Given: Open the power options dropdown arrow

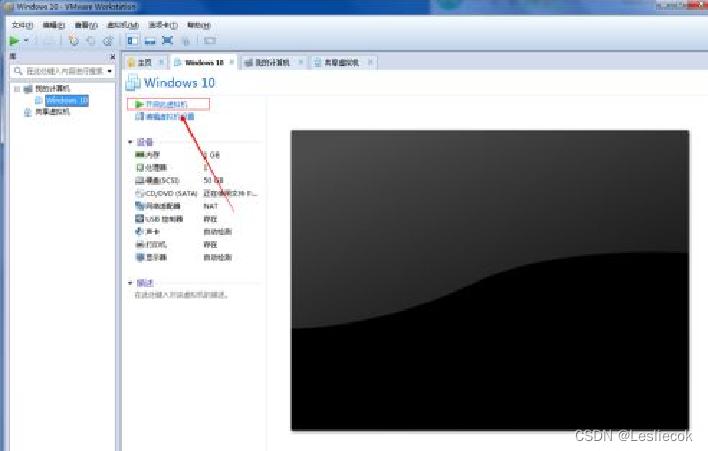Looking at the screenshot, I should [26, 41].
